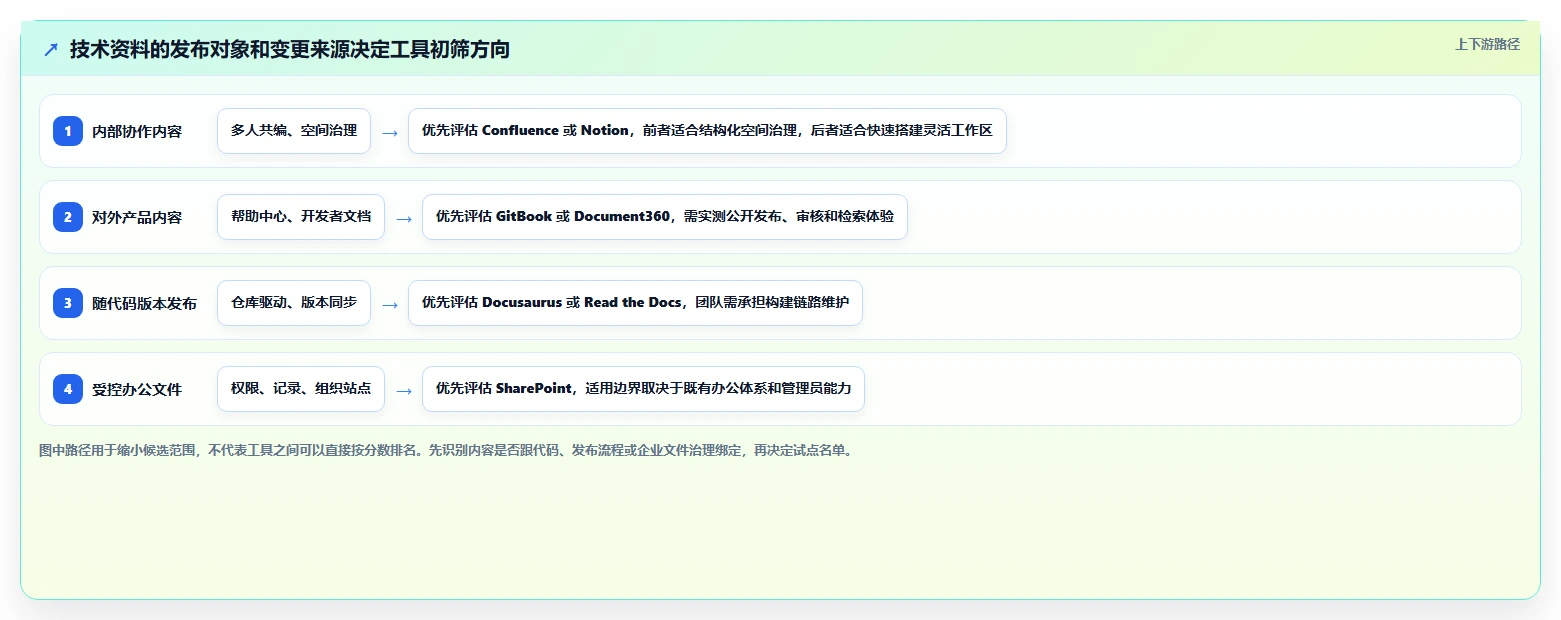The width and height of the screenshot is (1561, 620).
Task: Select the 多人共编、空间治理 box
Action: (294, 131)
